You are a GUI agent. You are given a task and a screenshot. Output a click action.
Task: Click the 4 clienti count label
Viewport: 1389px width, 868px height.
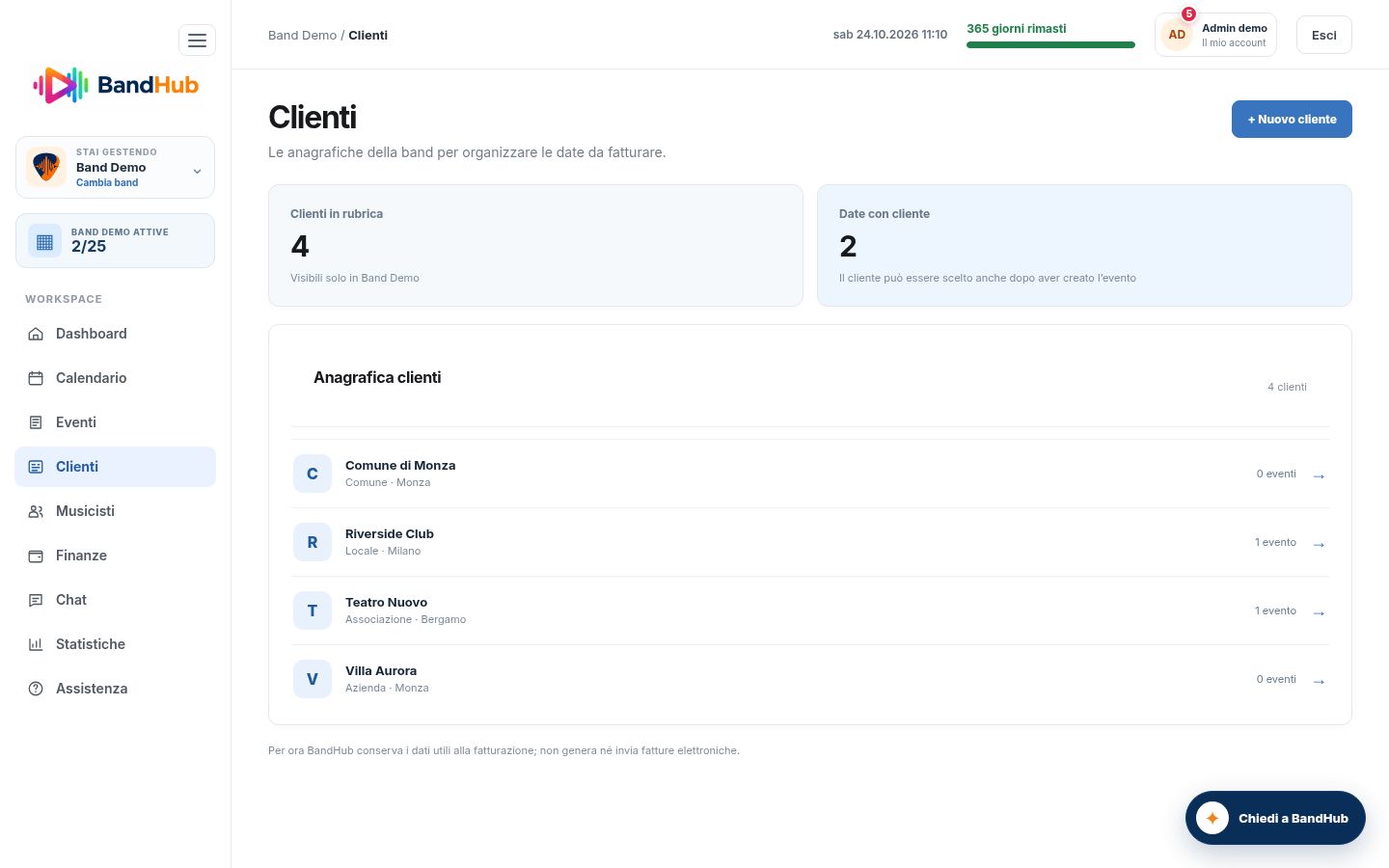click(1287, 387)
